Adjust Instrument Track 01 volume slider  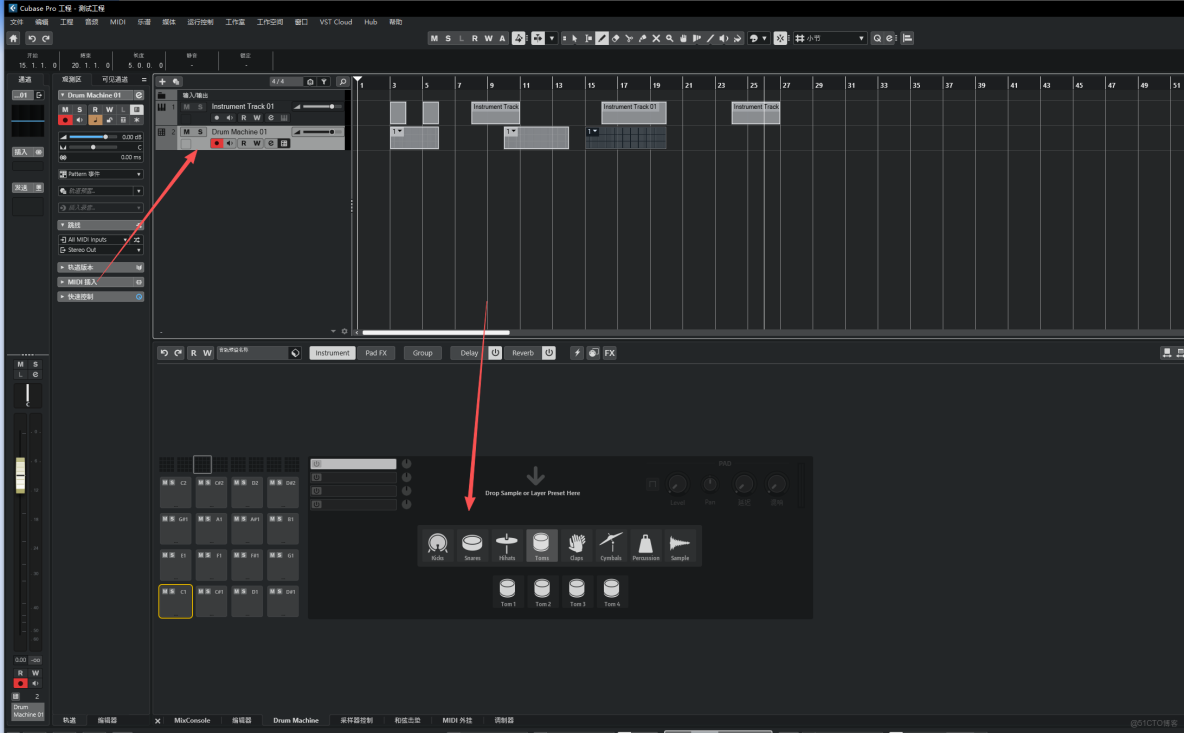point(320,106)
